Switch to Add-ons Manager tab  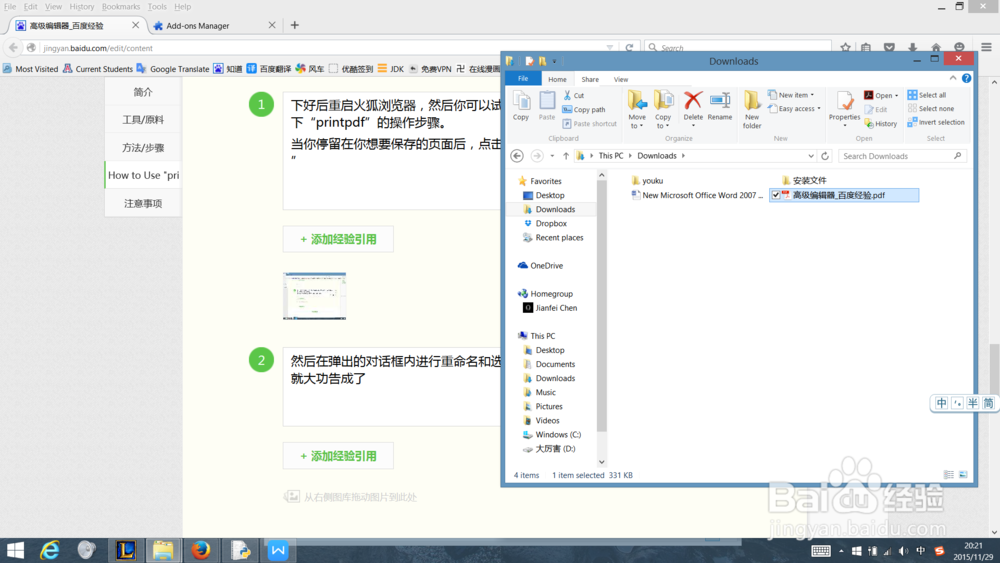click(215, 26)
